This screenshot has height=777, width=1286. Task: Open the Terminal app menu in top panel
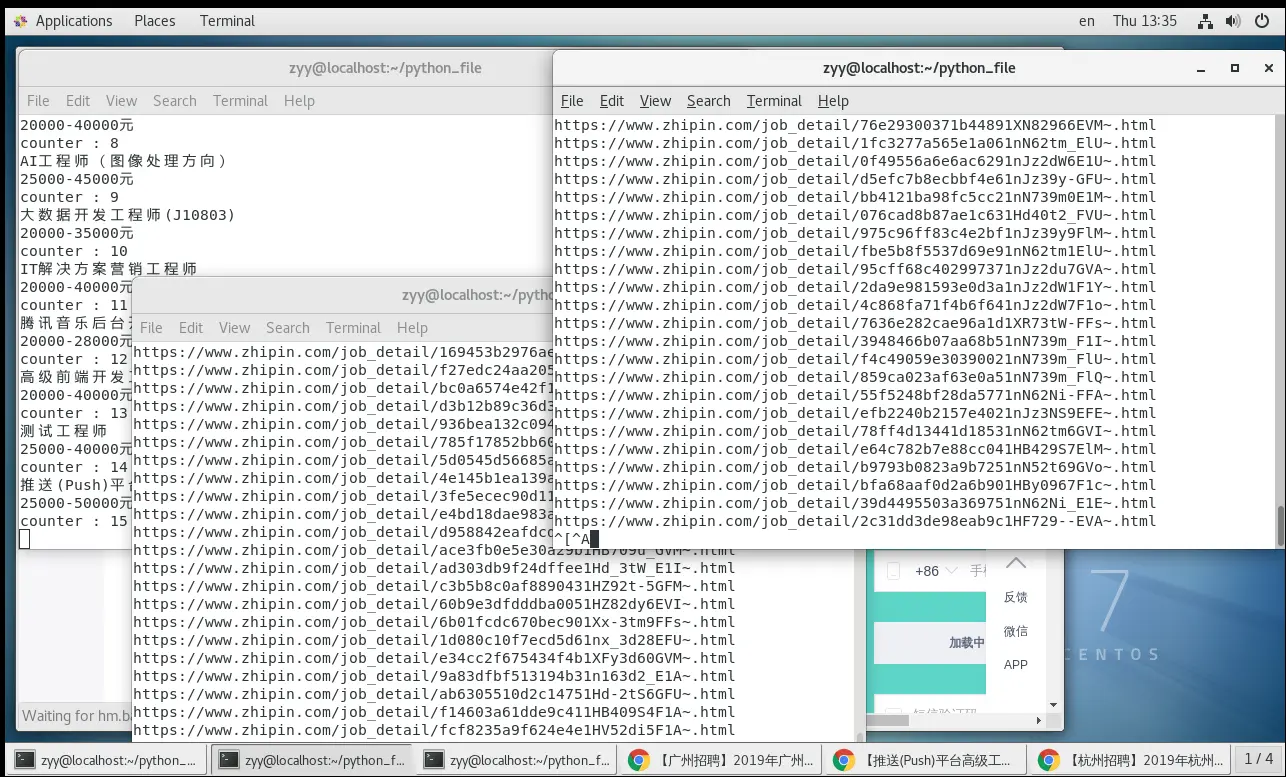coord(227,20)
